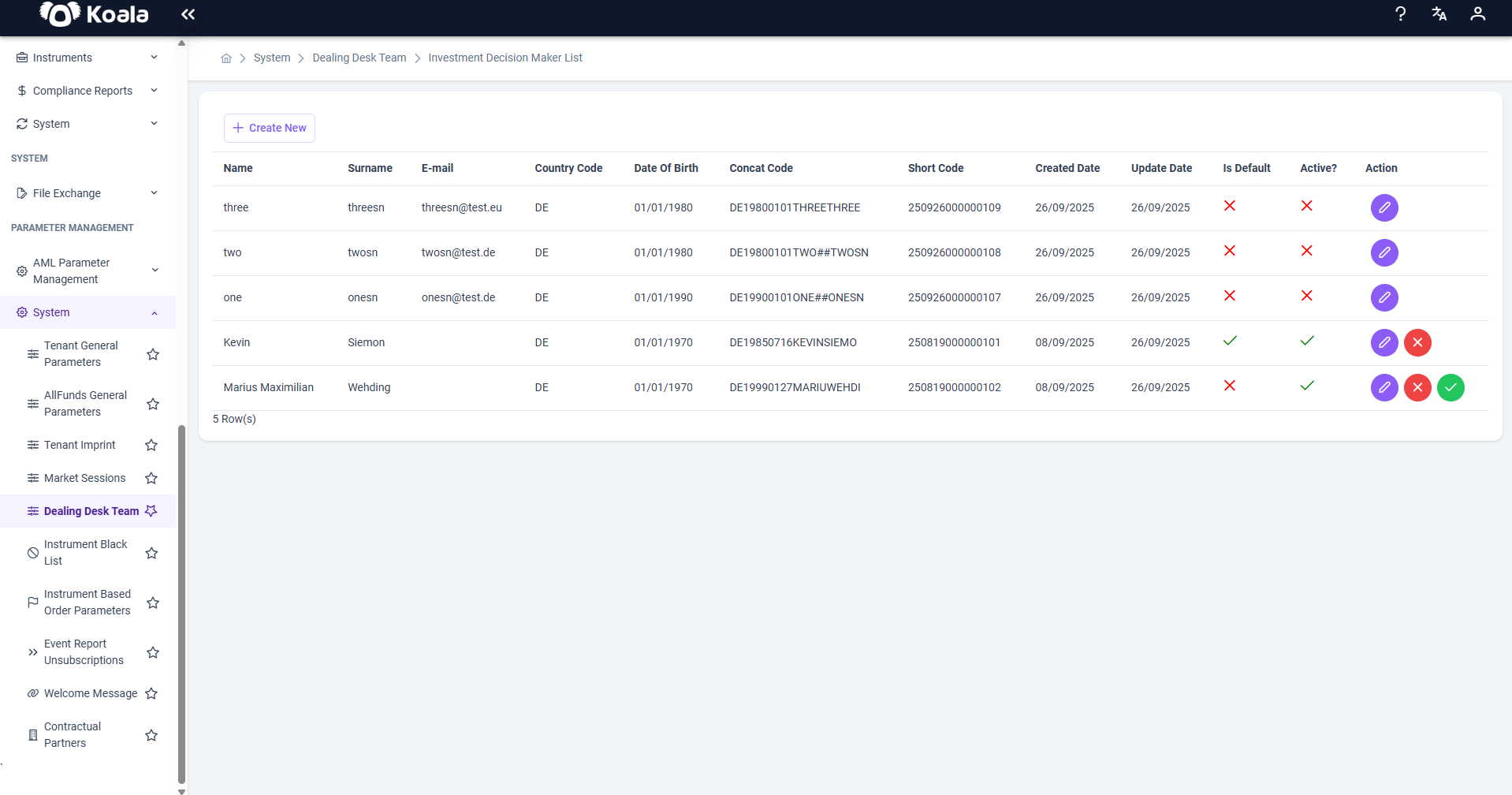Open Event Report Unsubscriptions page
1512x795 pixels.
point(84,652)
